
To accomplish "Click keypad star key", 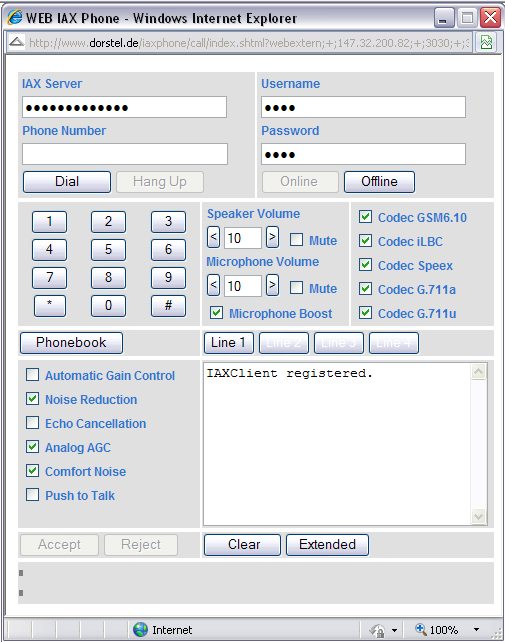I will pyautogui.click(x=49, y=306).
